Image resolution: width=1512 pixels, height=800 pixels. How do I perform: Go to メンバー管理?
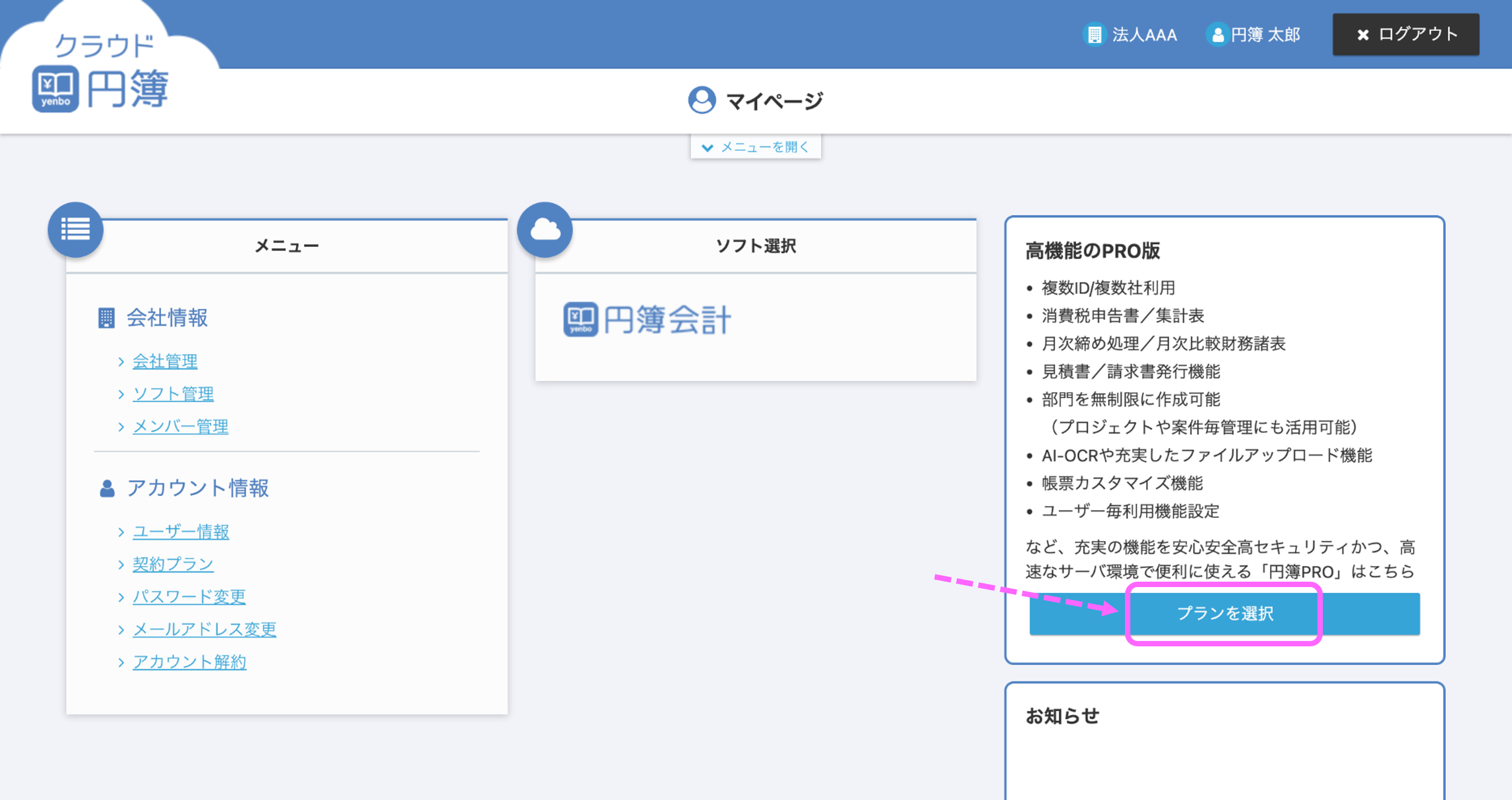pyautogui.click(x=181, y=427)
